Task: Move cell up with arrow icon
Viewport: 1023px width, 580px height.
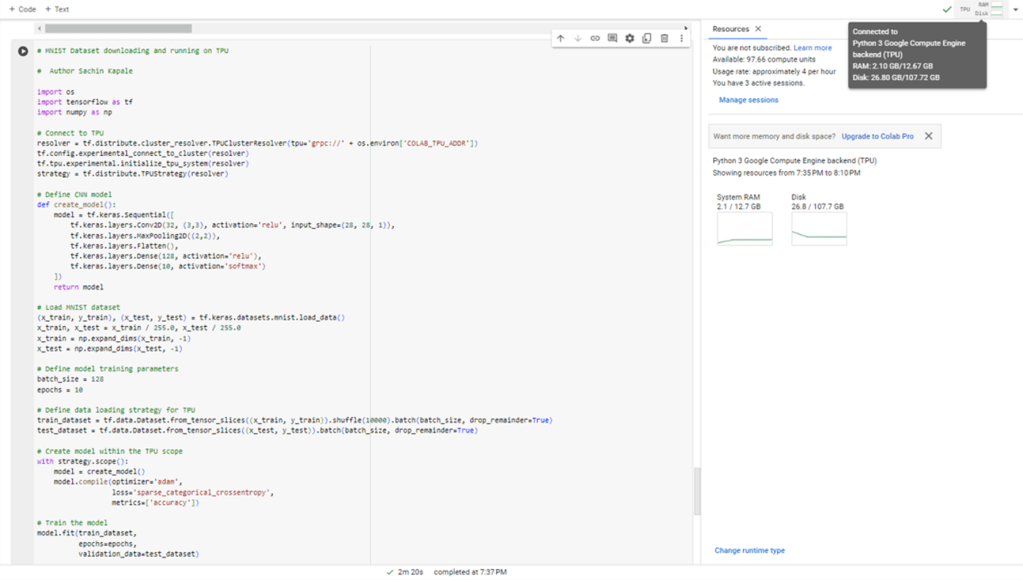Action: pyautogui.click(x=560, y=39)
